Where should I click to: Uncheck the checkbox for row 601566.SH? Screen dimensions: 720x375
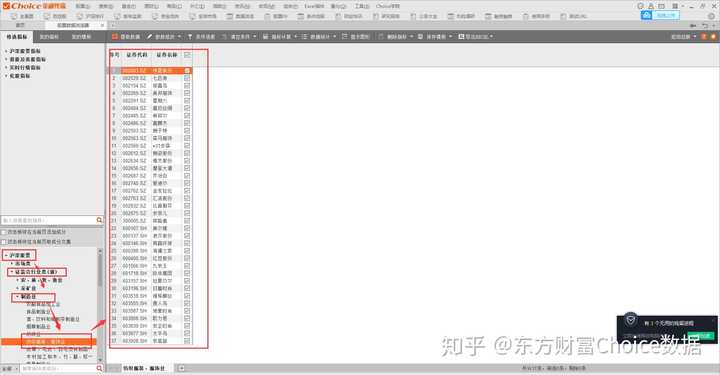(x=187, y=266)
